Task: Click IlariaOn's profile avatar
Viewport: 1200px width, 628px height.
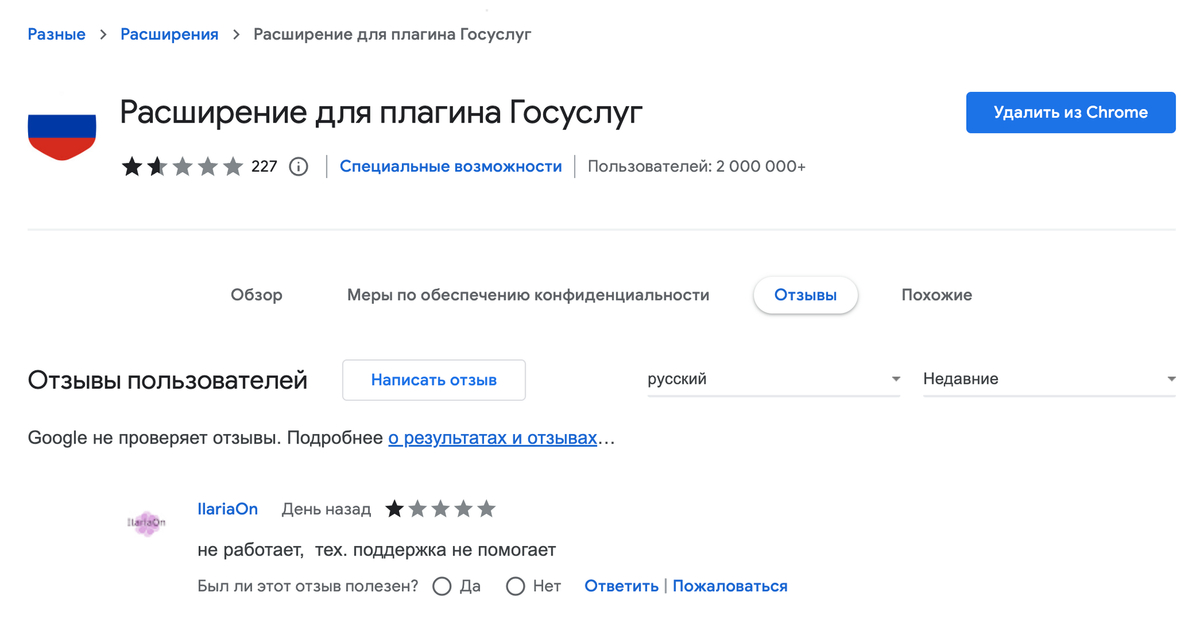Action: (147, 522)
